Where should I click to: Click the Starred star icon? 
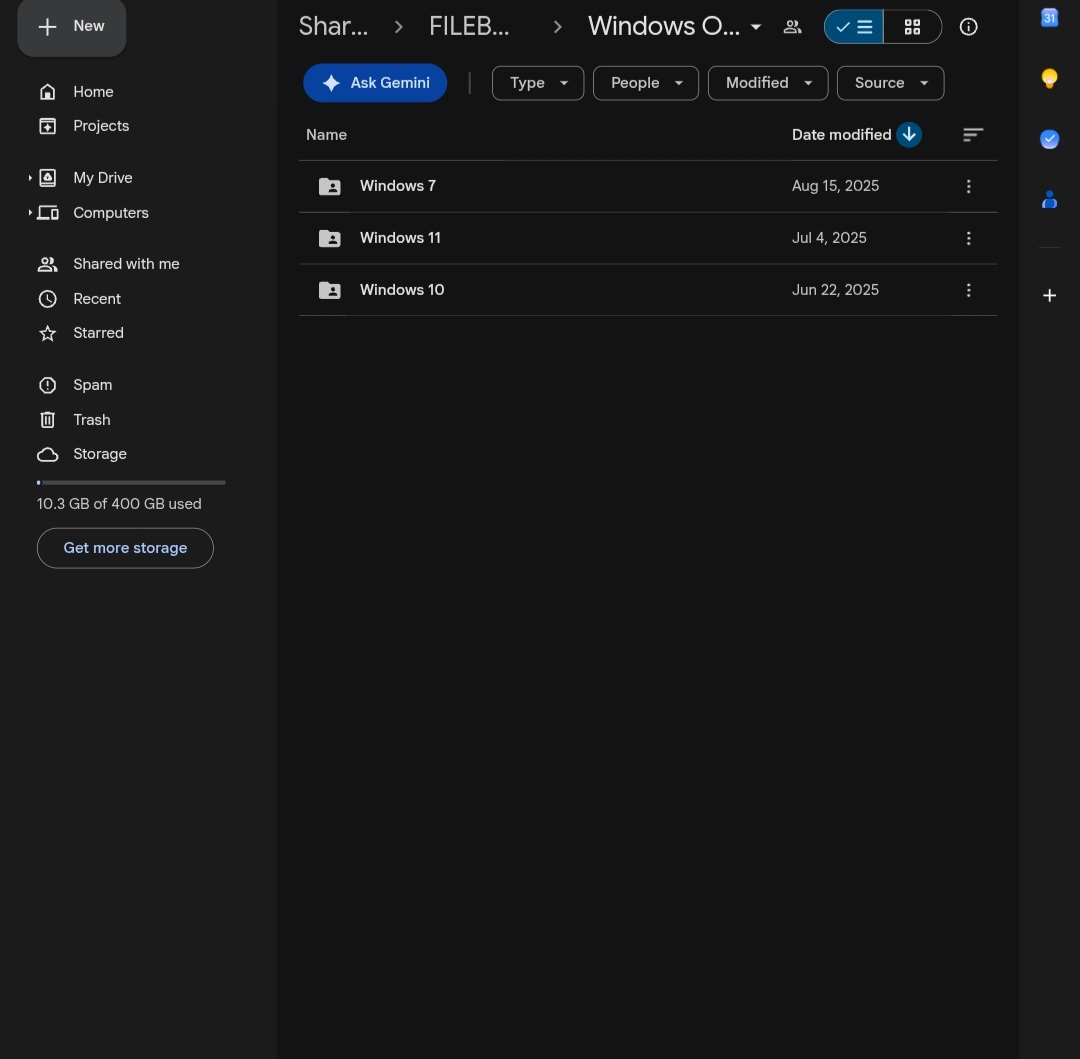(48, 333)
